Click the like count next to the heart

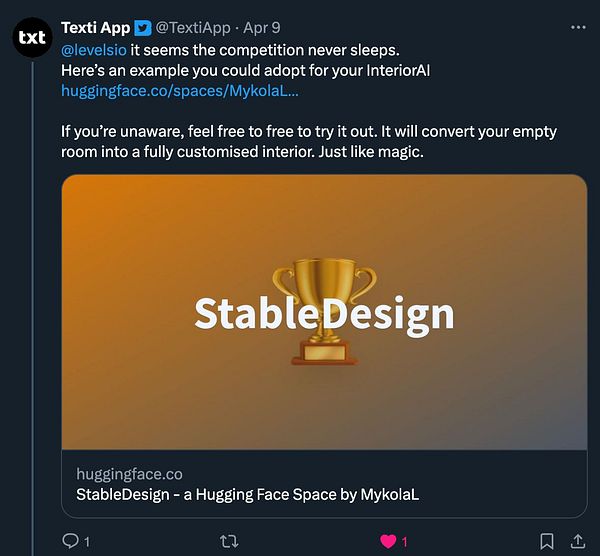tap(404, 541)
